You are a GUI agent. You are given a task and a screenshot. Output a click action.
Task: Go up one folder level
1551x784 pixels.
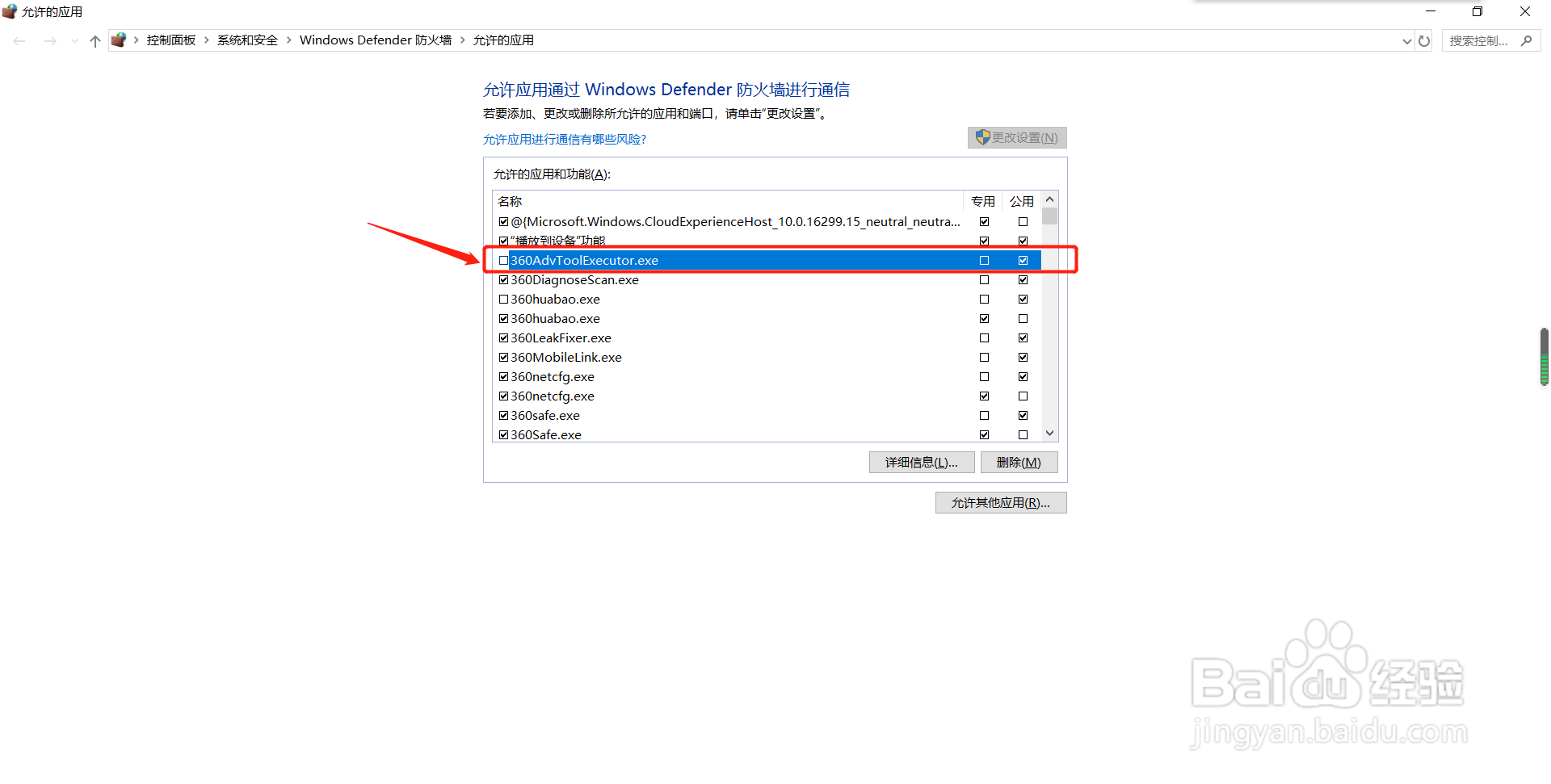pos(95,40)
